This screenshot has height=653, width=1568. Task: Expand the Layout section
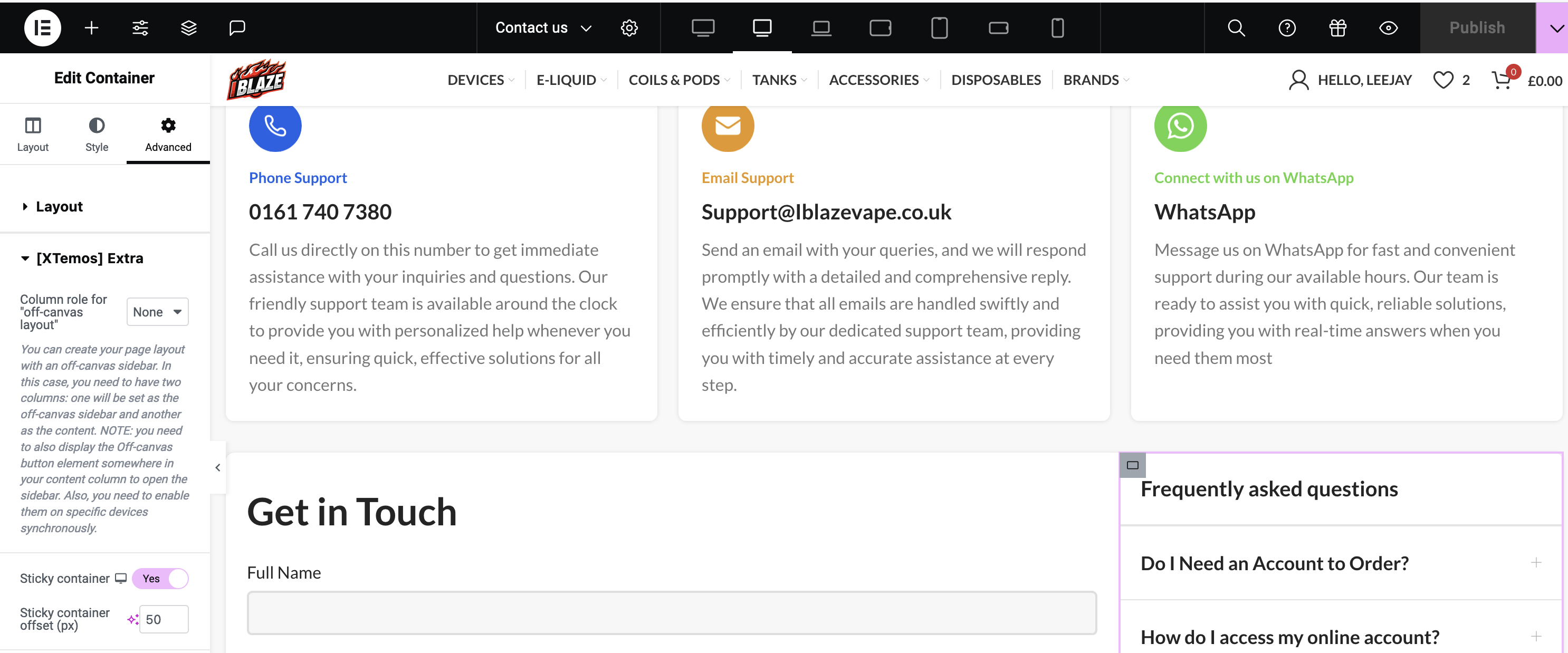pyautogui.click(x=59, y=206)
